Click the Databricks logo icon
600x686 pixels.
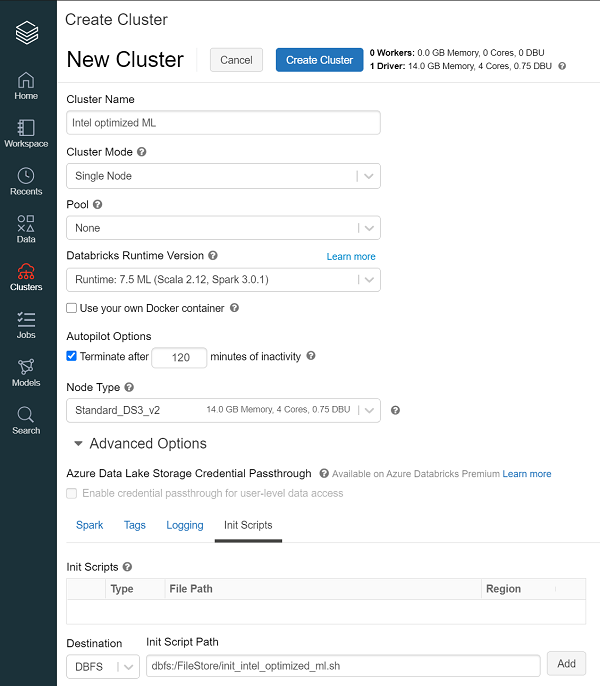[x=27, y=33]
